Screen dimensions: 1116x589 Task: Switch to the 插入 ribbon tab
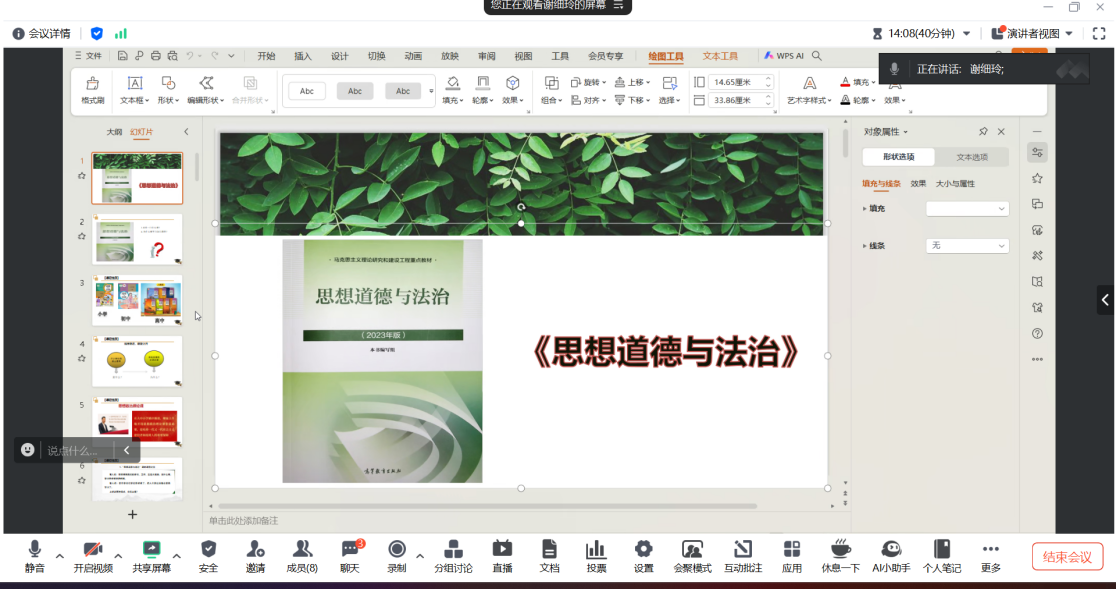(302, 56)
